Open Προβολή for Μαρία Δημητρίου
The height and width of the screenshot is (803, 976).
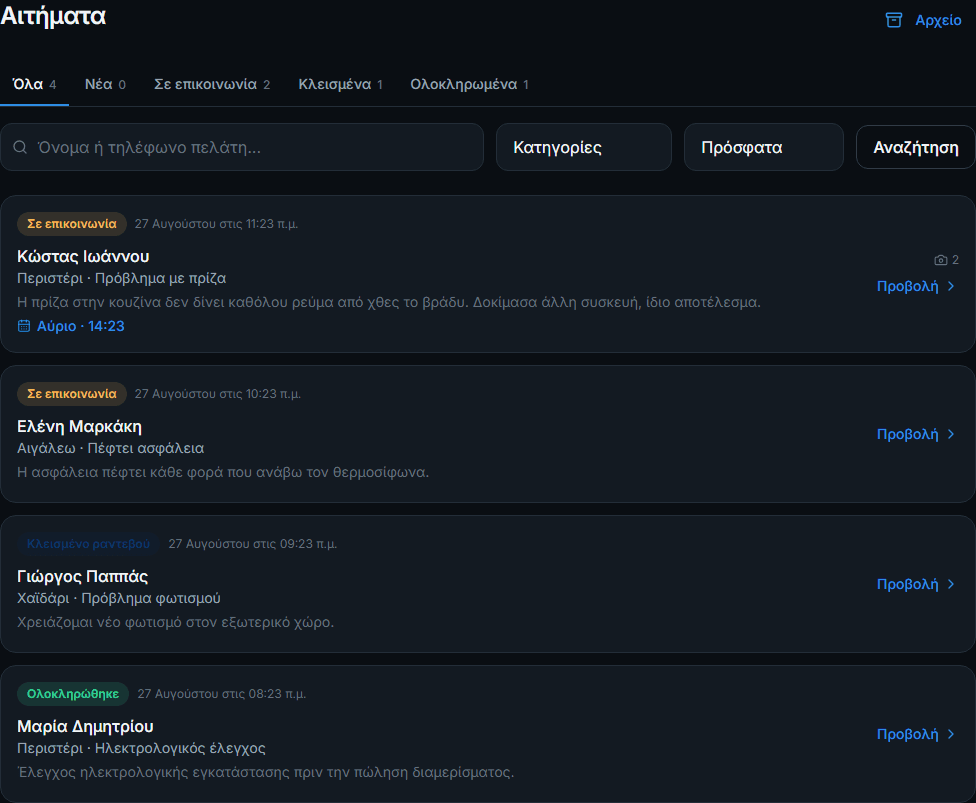pyautogui.click(x=908, y=734)
